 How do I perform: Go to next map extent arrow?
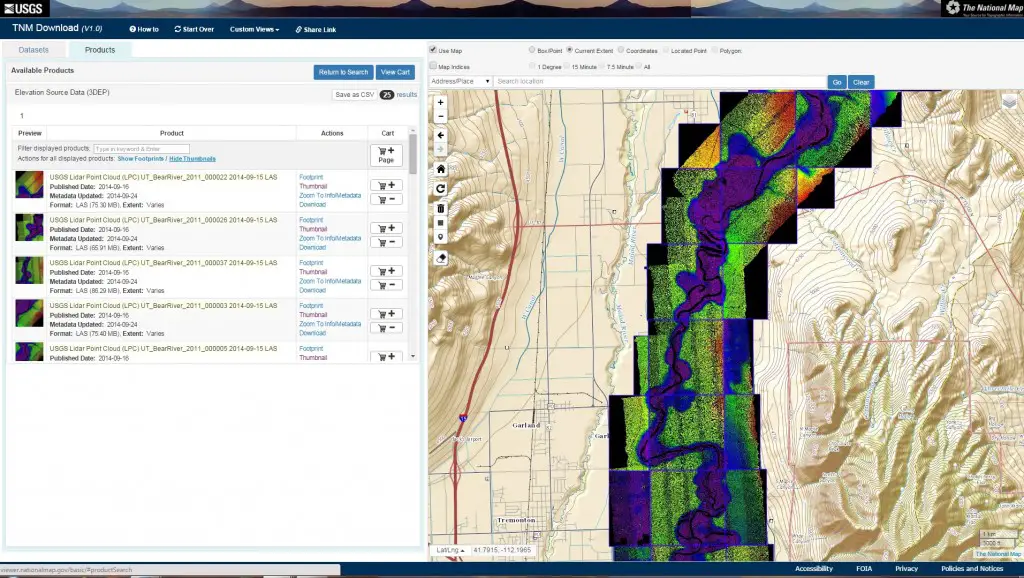click(440, 150)
